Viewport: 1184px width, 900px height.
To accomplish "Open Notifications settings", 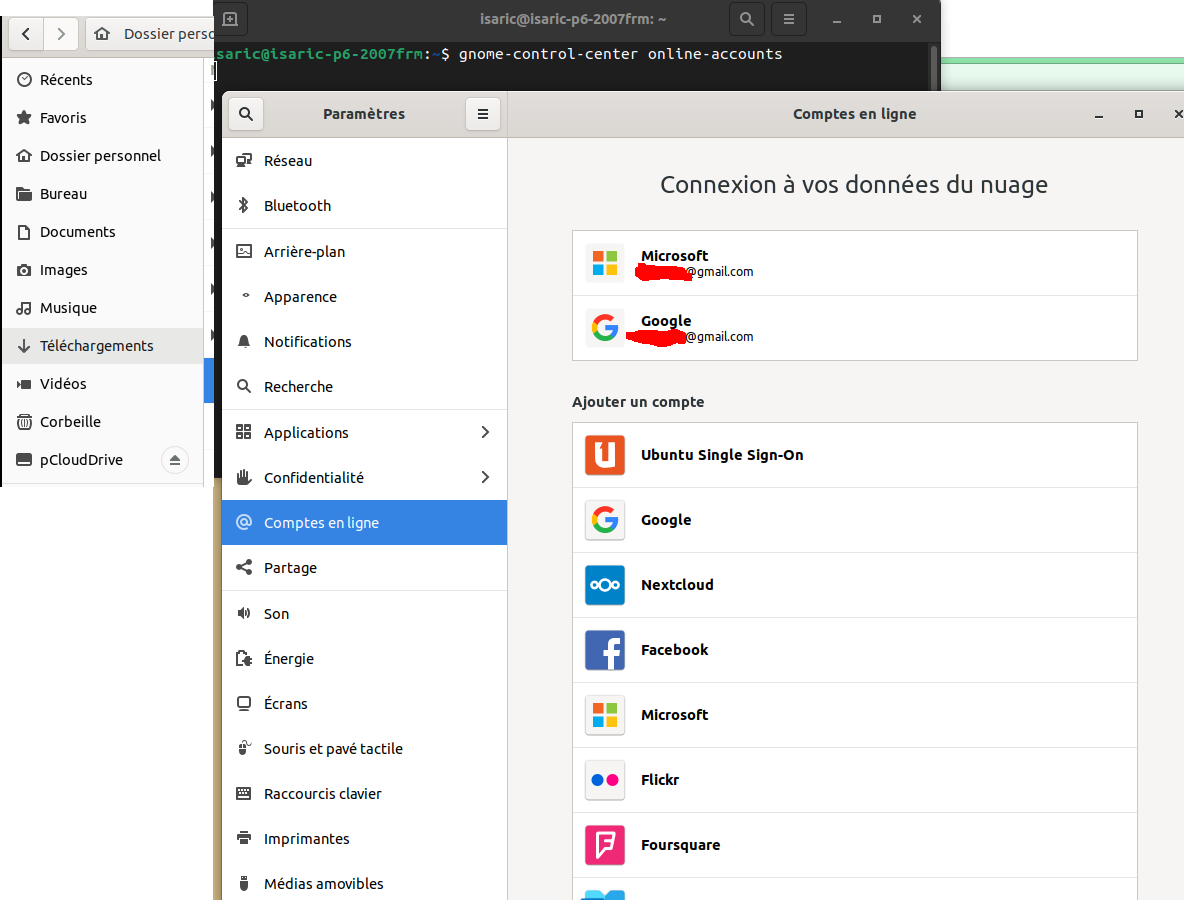I will coord(364,341).
